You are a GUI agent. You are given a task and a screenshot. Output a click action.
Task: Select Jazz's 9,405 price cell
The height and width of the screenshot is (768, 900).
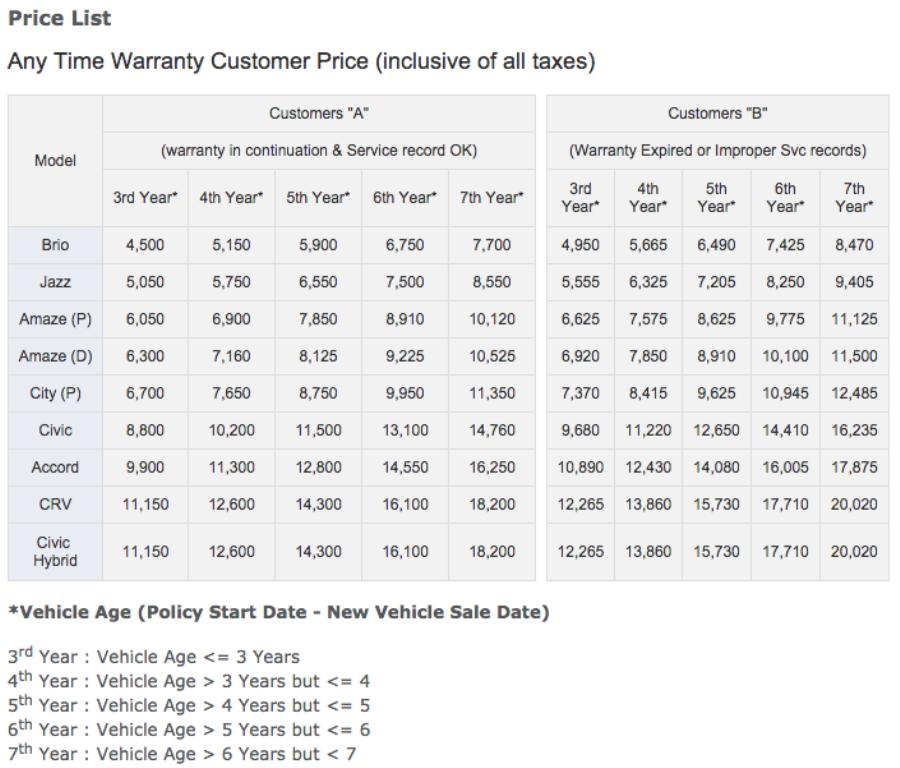(853, 282)
